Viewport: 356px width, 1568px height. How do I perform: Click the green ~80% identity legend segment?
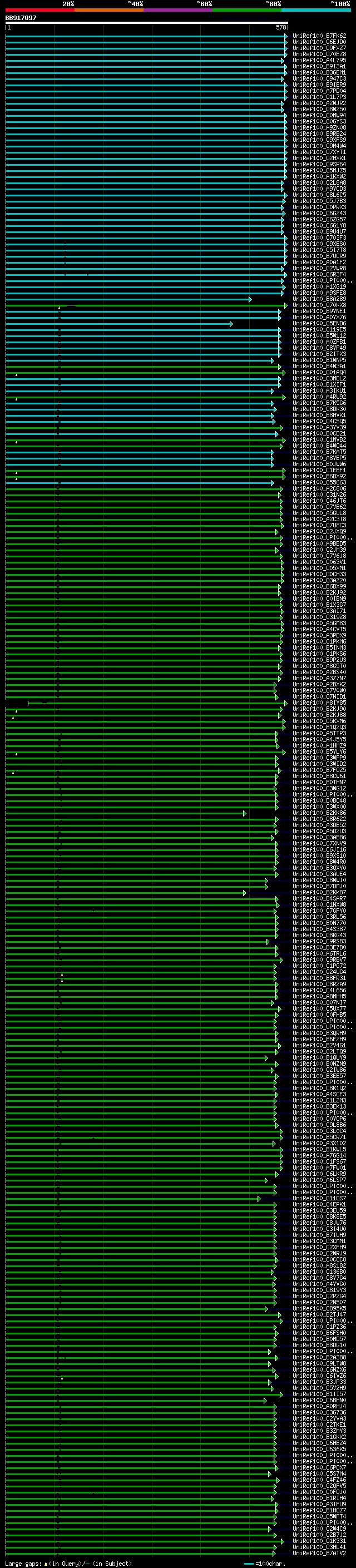point(247,11)
